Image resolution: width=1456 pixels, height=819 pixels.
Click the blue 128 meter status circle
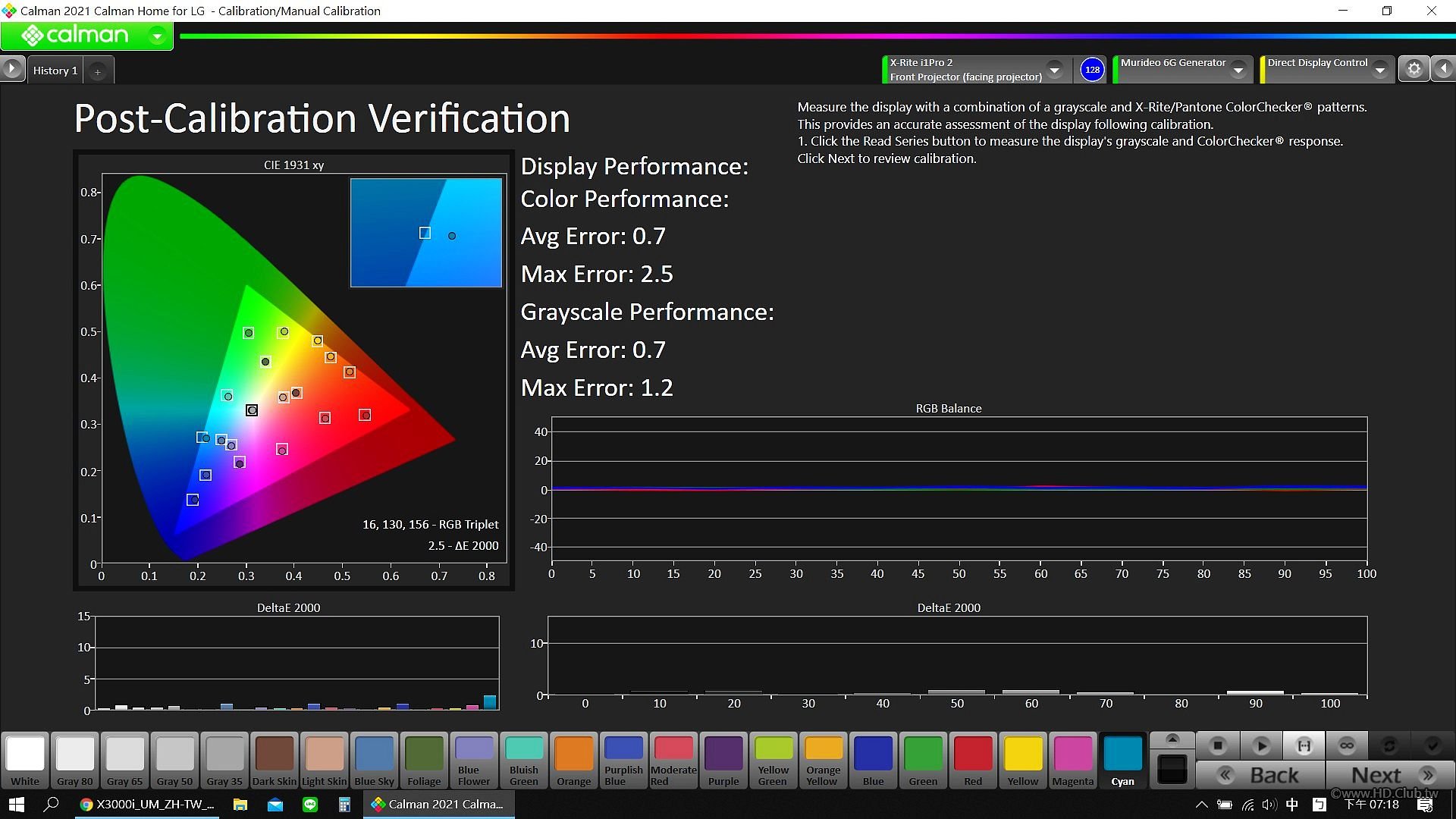click(1092, 70)
